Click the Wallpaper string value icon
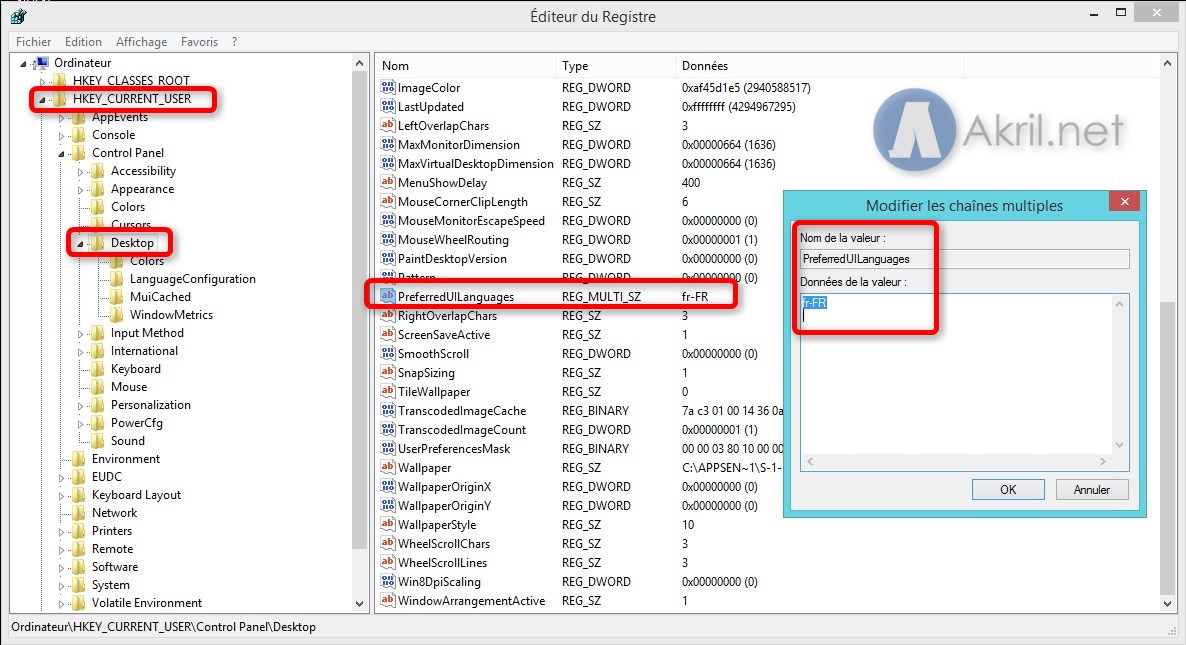Screen dimensions: 1186x645 pos(387,467)
